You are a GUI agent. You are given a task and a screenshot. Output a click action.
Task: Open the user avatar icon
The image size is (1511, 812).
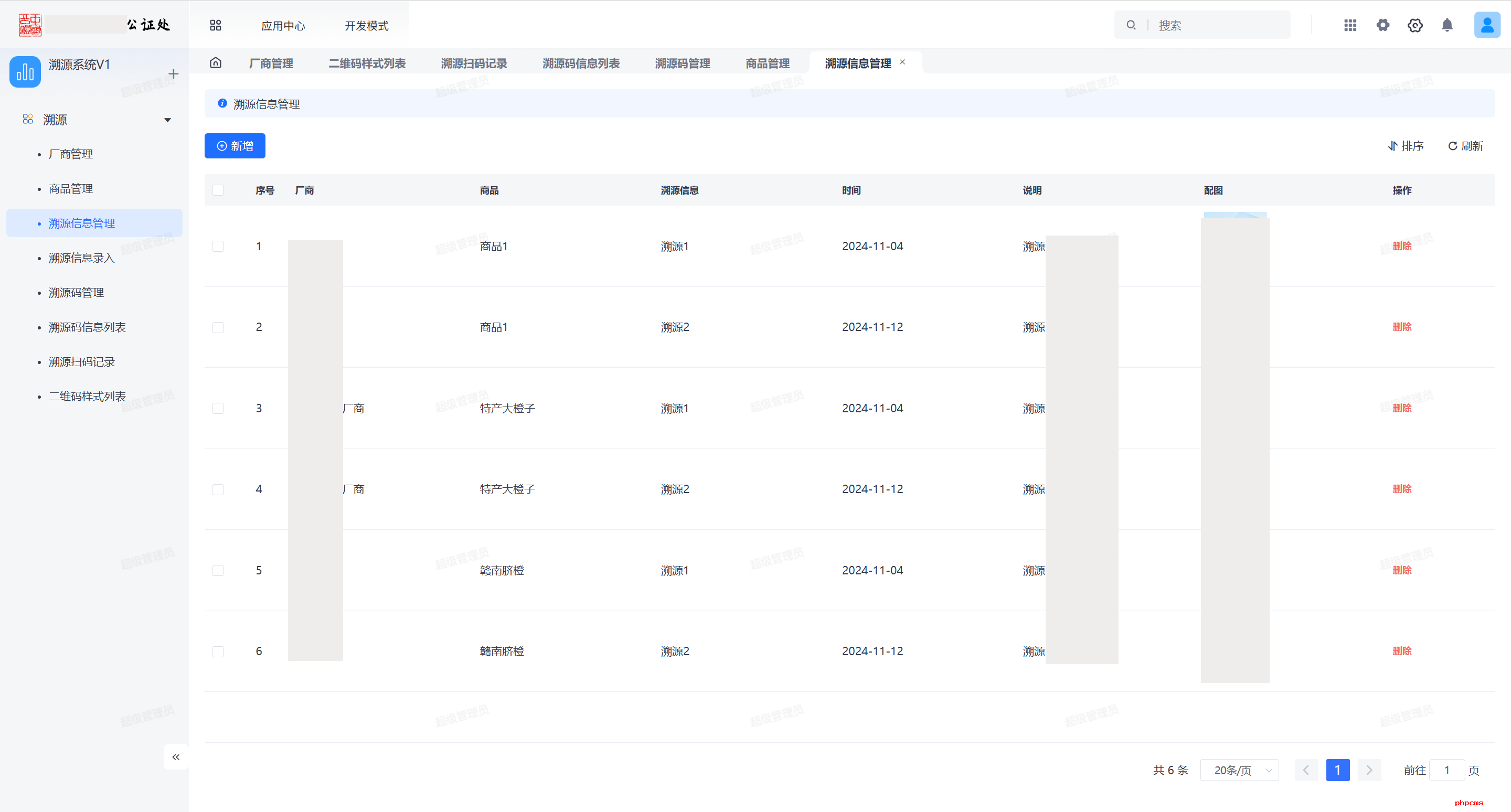pyautogui.click(x=1486, y=25)
